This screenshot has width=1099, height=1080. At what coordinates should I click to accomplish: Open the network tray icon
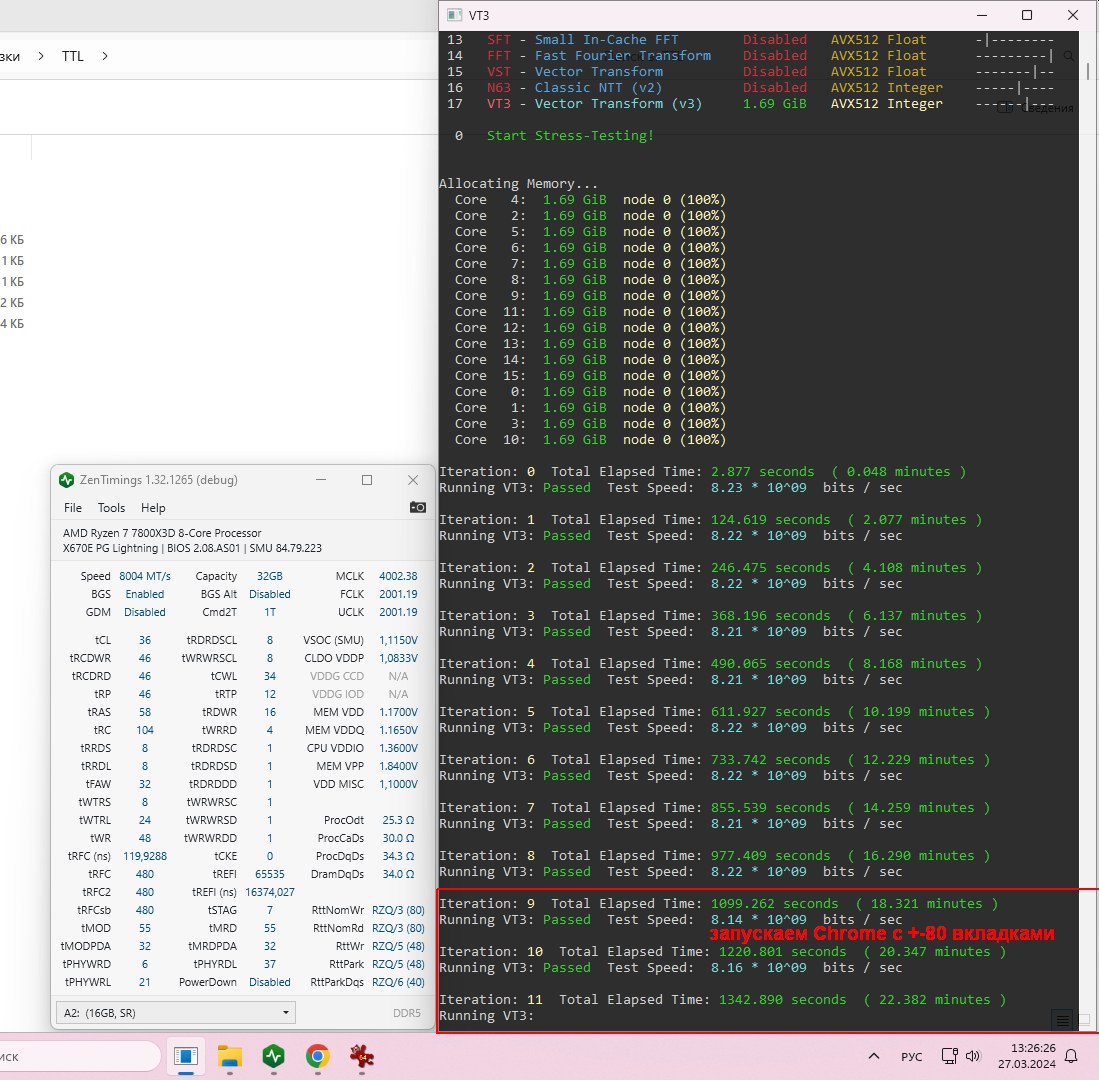click(949, 1056)
